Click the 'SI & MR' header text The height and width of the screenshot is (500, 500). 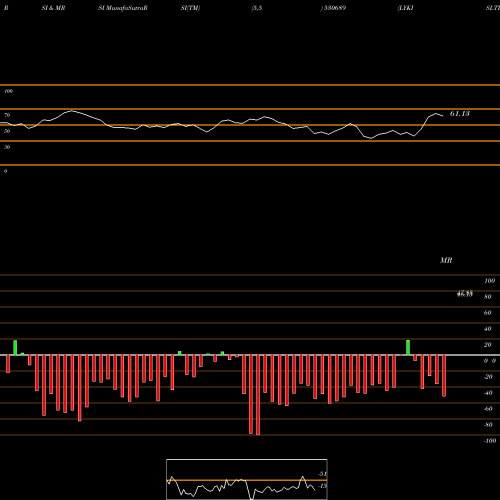coord(53,8)
